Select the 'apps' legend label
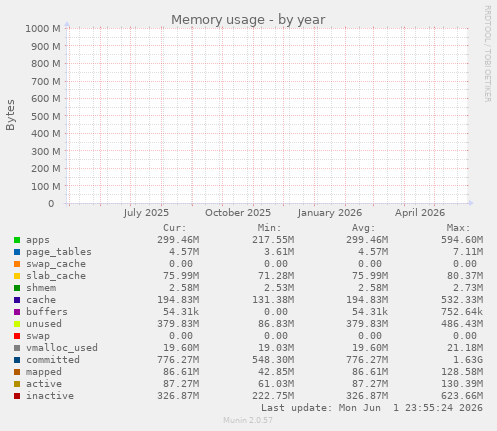The height and width of the screenshot is (431, 497). click(38, 240)
